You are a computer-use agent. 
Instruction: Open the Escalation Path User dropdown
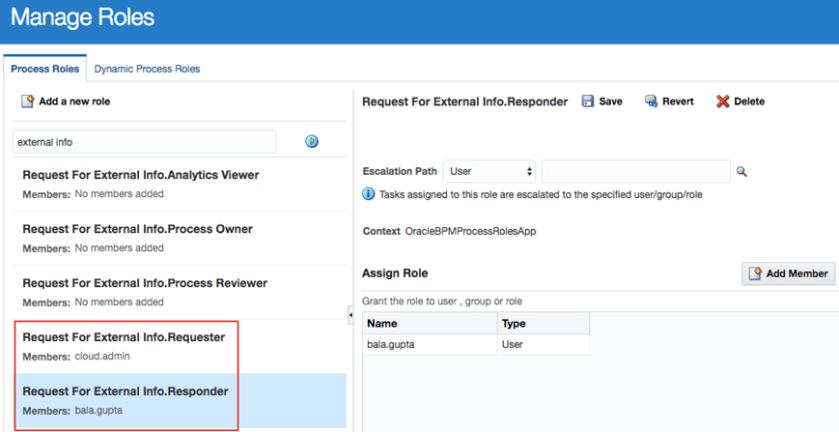(x=490, y=171)
